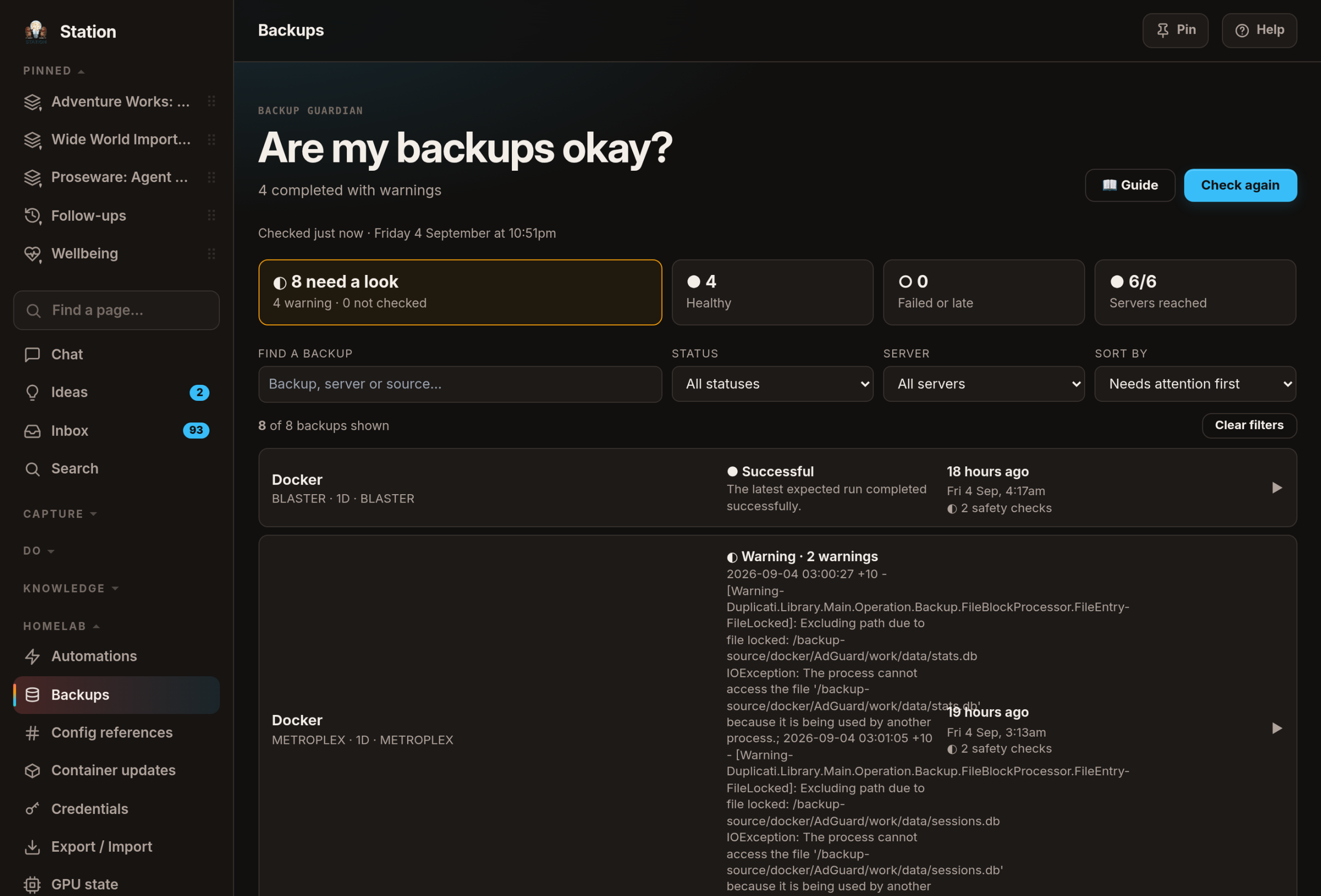Open the backup Guide

(x=1130, y=185)
